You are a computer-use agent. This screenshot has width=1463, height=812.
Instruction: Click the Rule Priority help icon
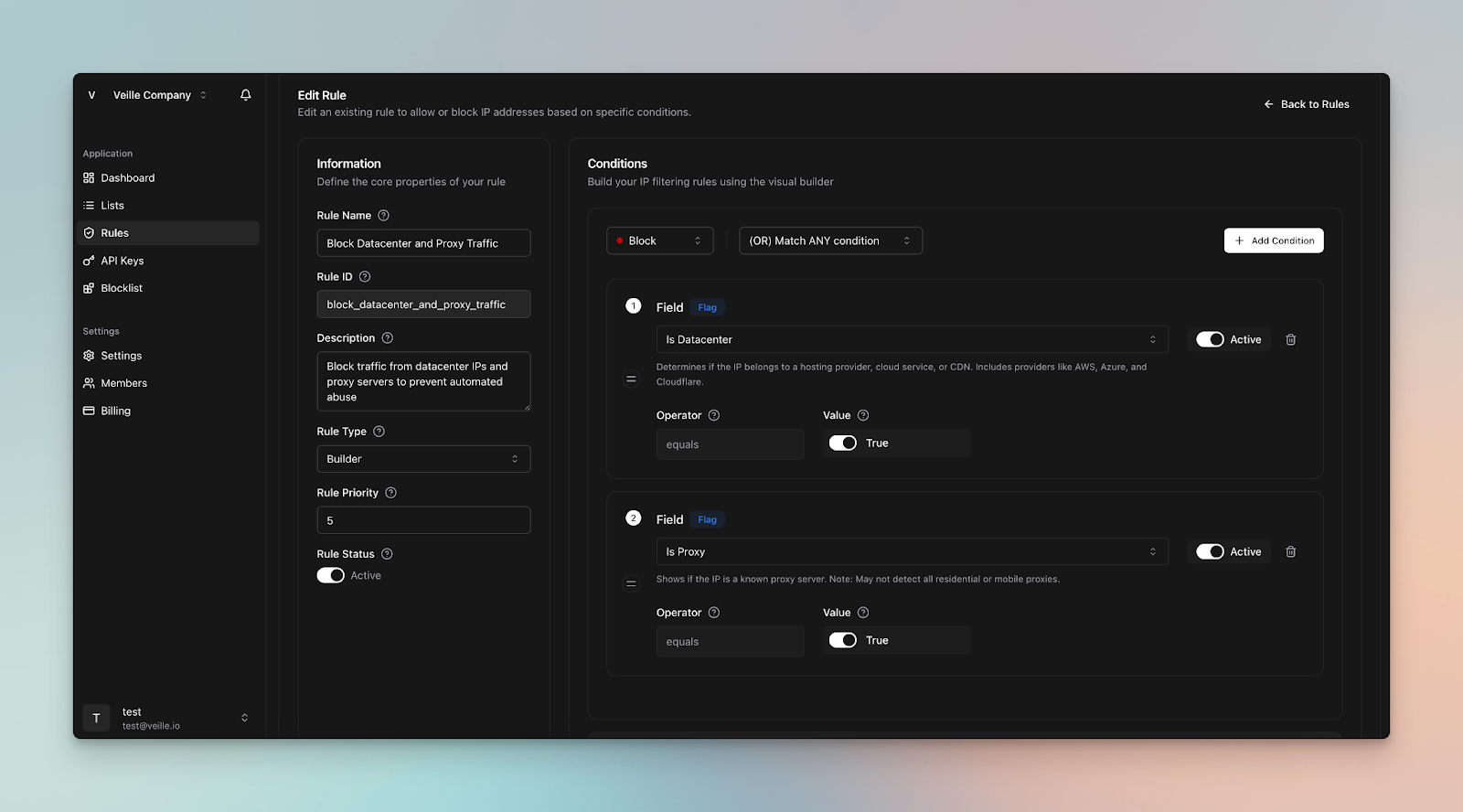point(391,493)
